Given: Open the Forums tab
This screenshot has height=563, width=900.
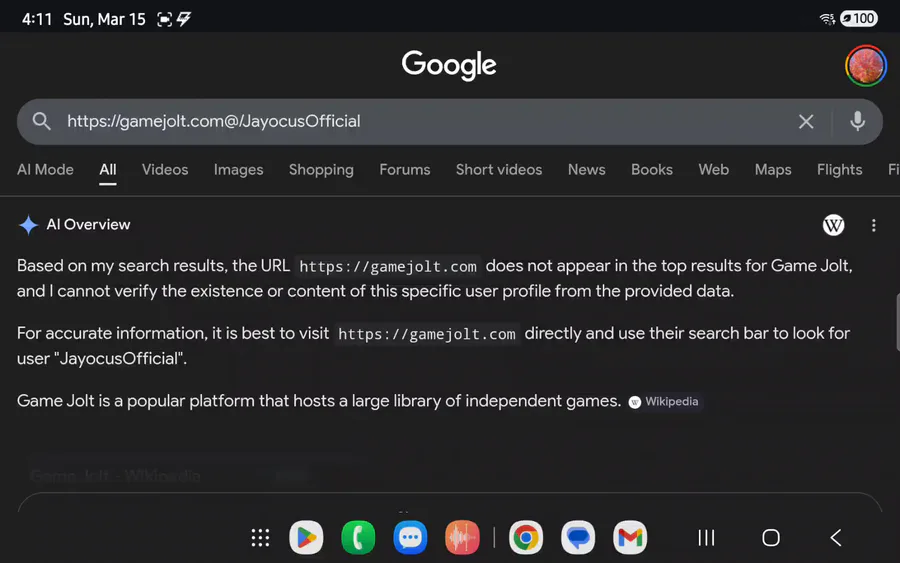Looking at the screenshot, I should click(405, 169).
